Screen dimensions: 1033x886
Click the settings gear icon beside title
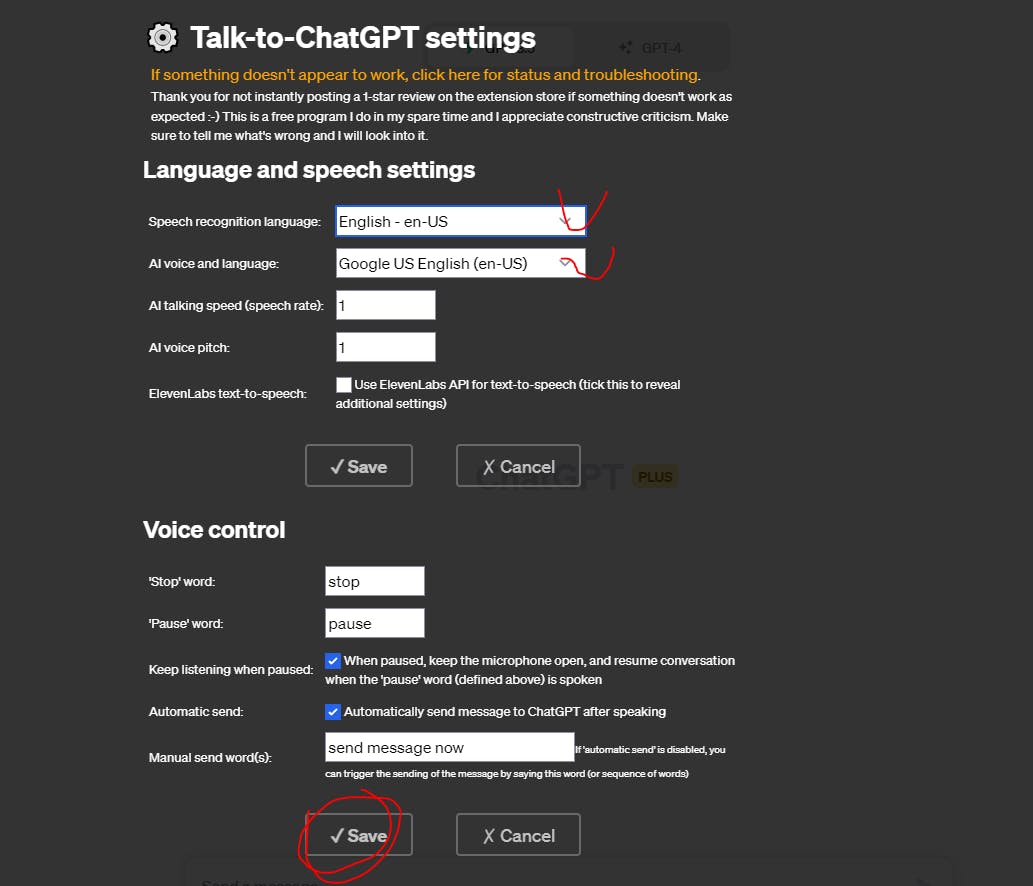click(163, 38)
